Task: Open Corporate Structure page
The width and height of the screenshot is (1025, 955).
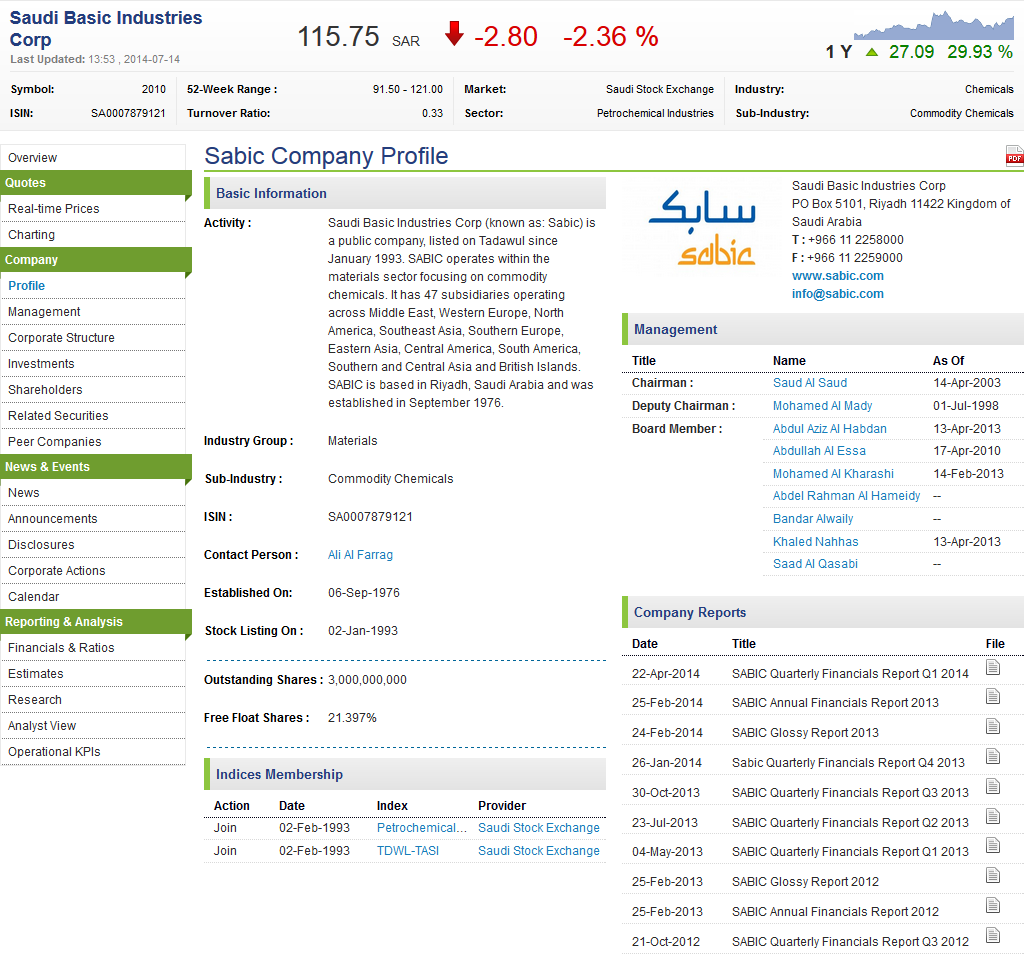Action: (x=93, y=338)
